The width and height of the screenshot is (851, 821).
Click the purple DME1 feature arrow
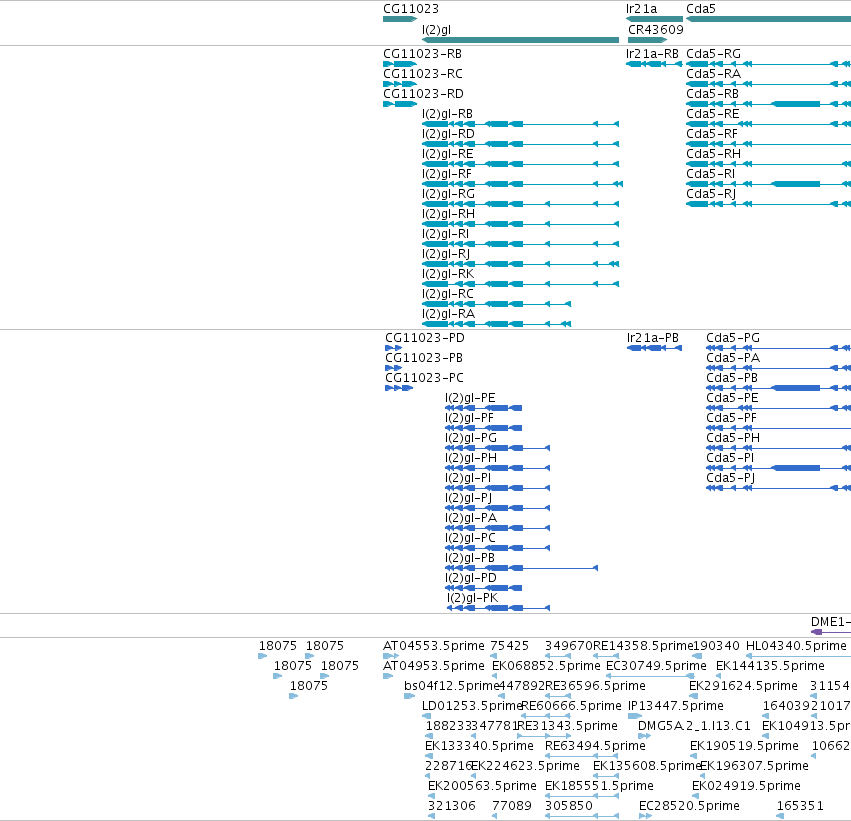click(830, 632)
